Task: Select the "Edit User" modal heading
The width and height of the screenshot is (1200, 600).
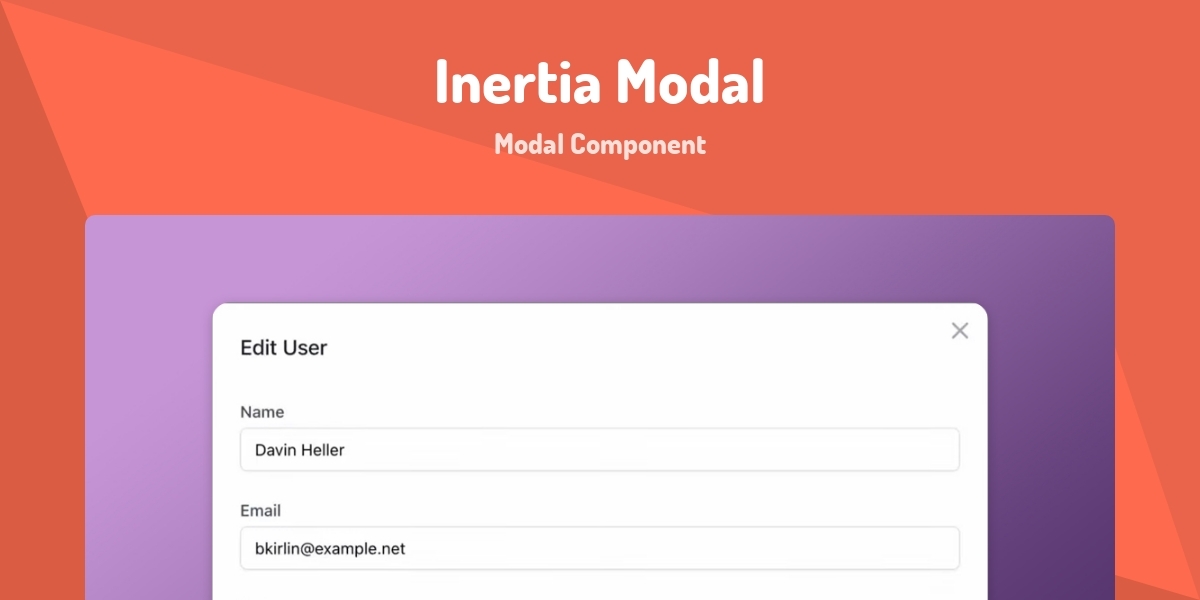Action: point(284,348)
